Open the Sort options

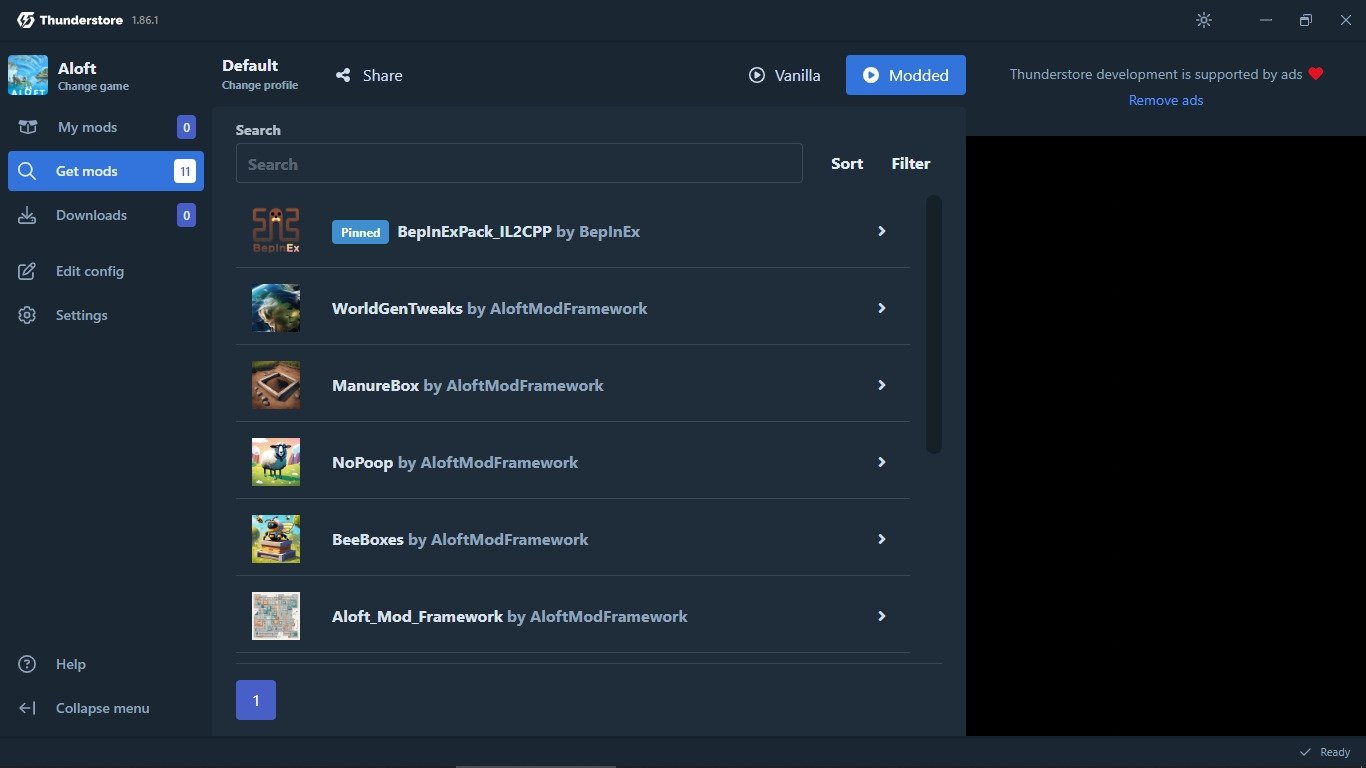(x=847, y=163)
